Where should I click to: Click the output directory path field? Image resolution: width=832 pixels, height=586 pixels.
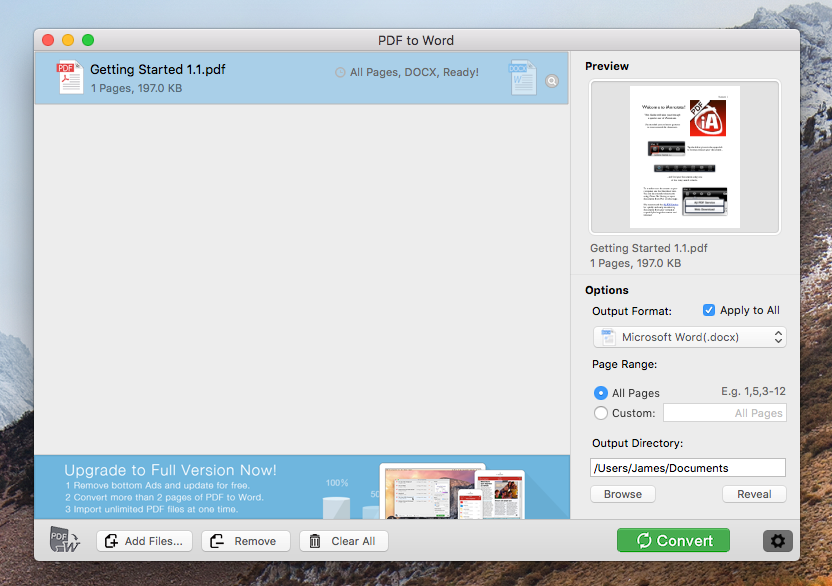coord(688,468)
